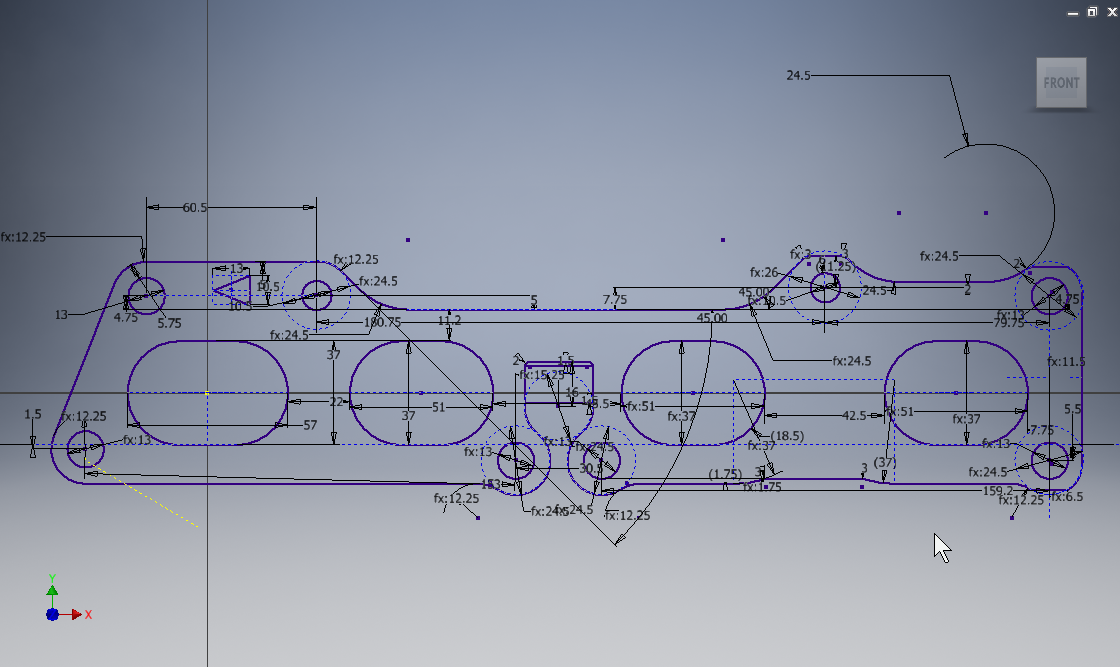This screenshot has height=667, width=1120.
Task: Select the fx:11.5 dimension text
Action: pyautogui.click(x=1066, y=361)
